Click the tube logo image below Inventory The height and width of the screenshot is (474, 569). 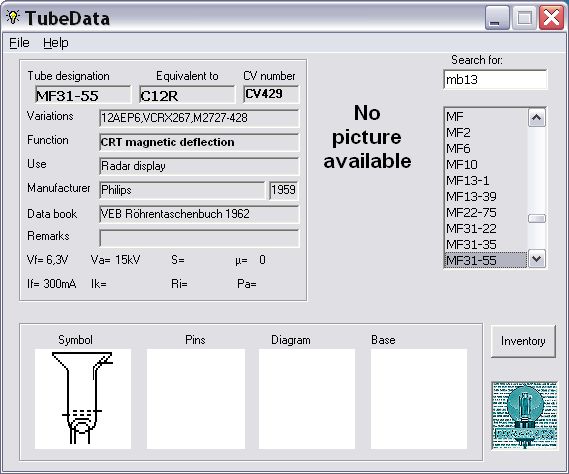coord(524,415)
